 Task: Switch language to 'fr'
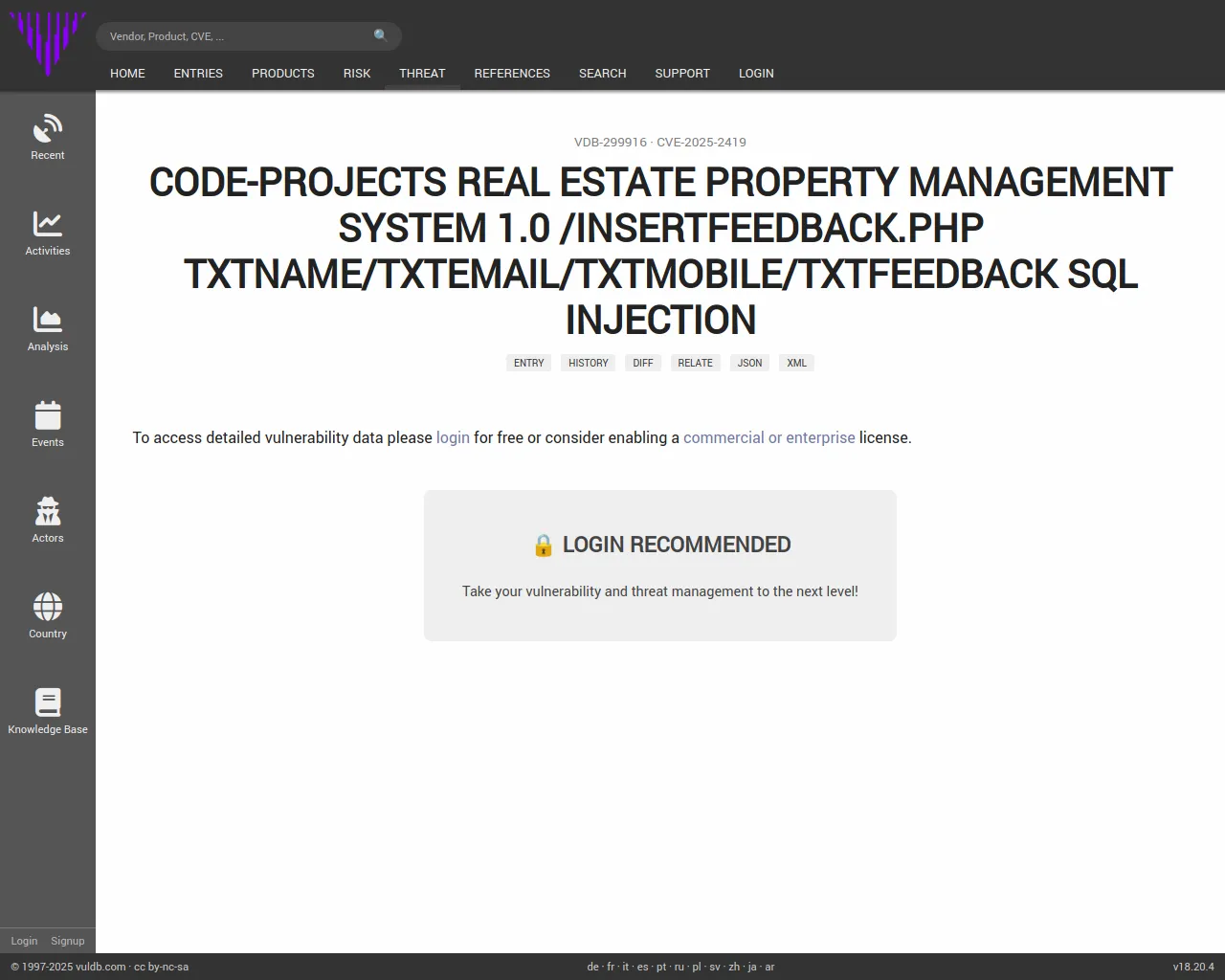click(611, 967)
